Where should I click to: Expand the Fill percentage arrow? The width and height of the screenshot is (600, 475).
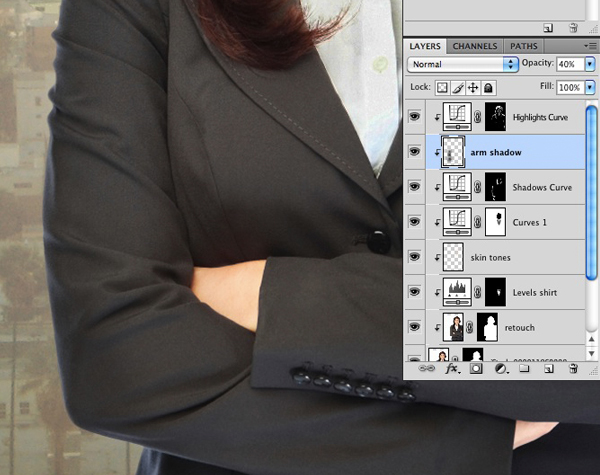591,88
